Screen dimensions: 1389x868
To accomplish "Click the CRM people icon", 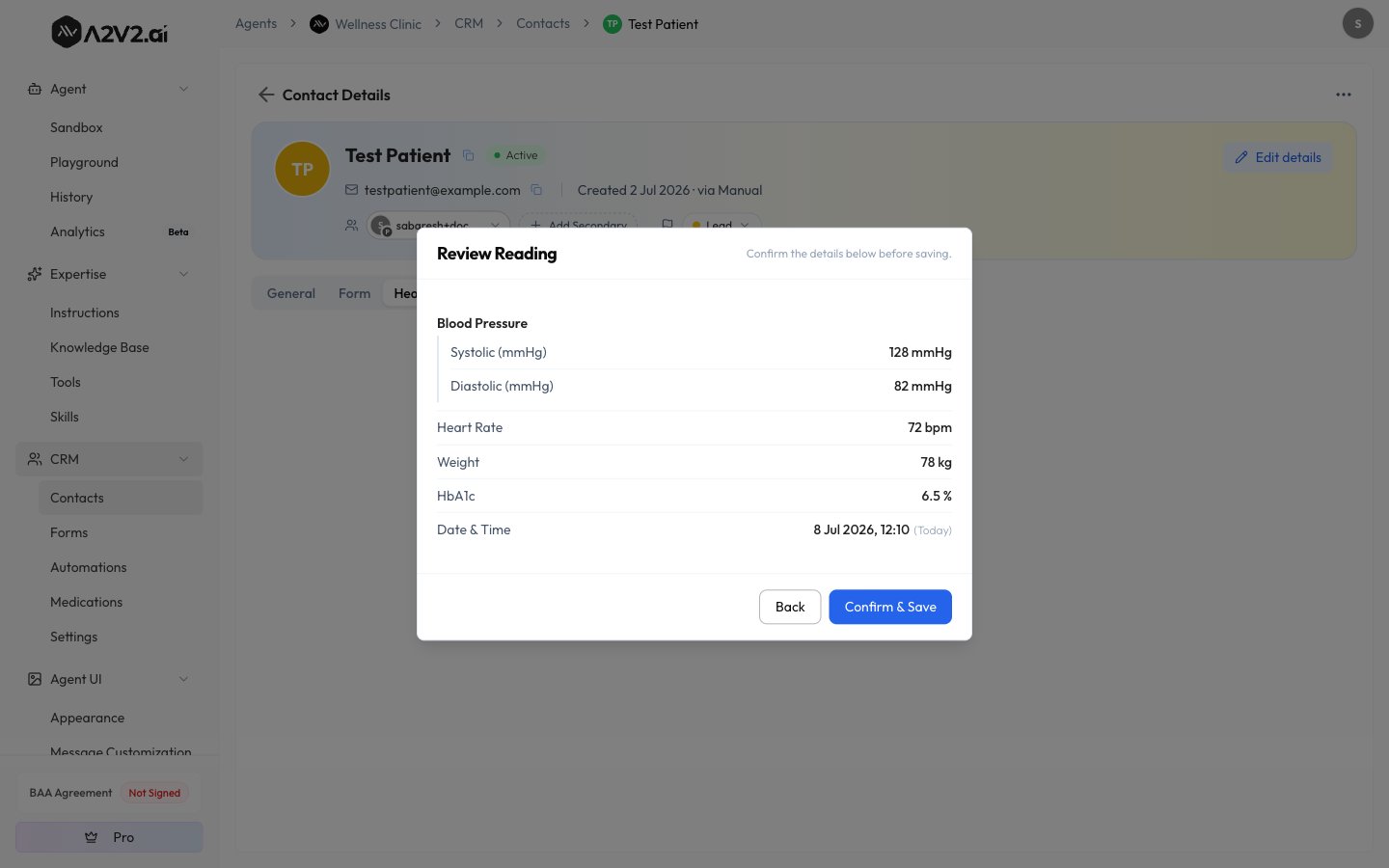I will tap(35, 459).
